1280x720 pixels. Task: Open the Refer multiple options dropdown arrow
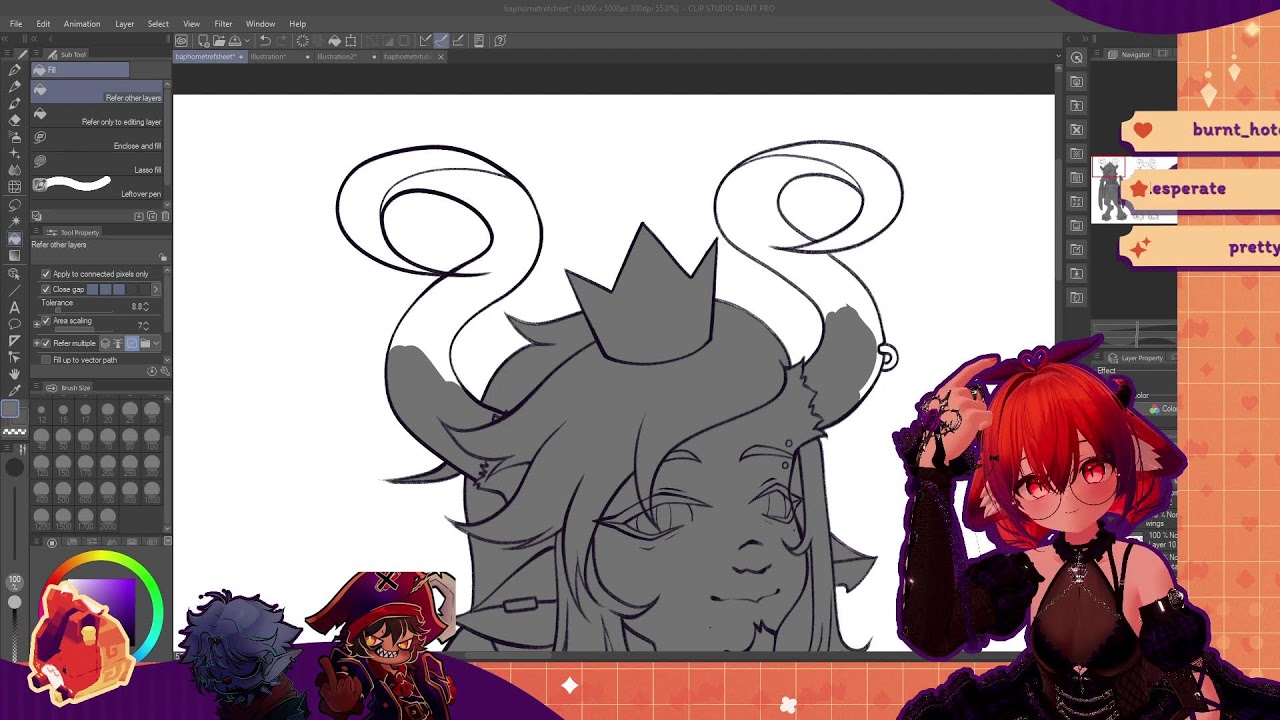pos(158,343)
